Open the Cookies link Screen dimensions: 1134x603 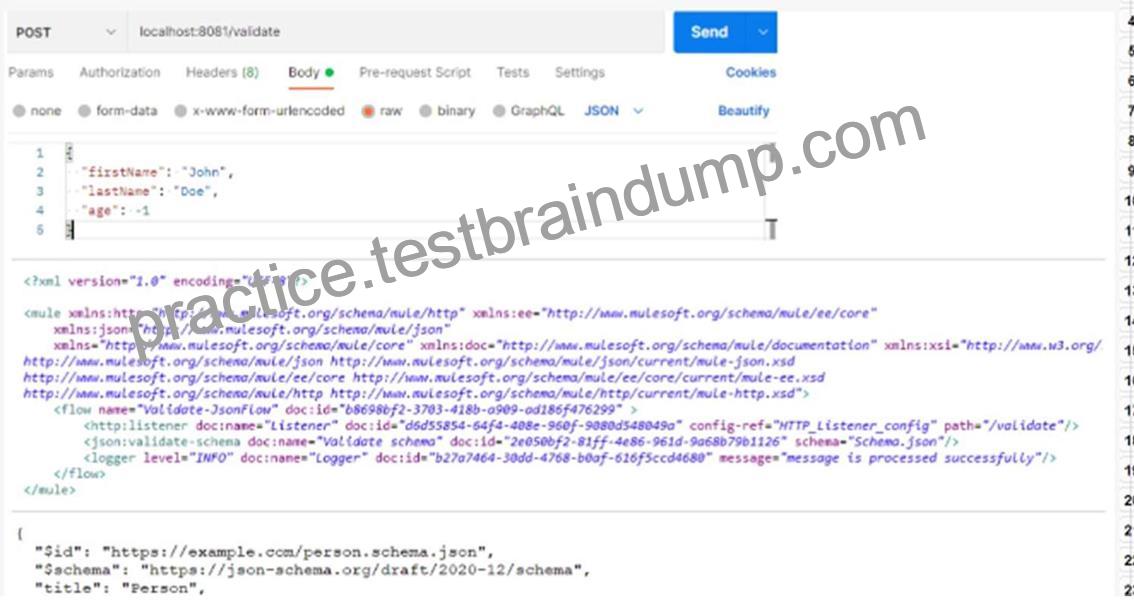coord(751,72)
